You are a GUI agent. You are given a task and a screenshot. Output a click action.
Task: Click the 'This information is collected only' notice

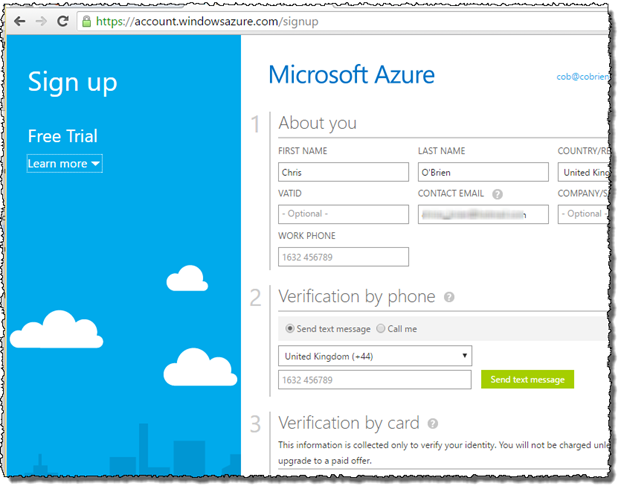tap(443, 453)
